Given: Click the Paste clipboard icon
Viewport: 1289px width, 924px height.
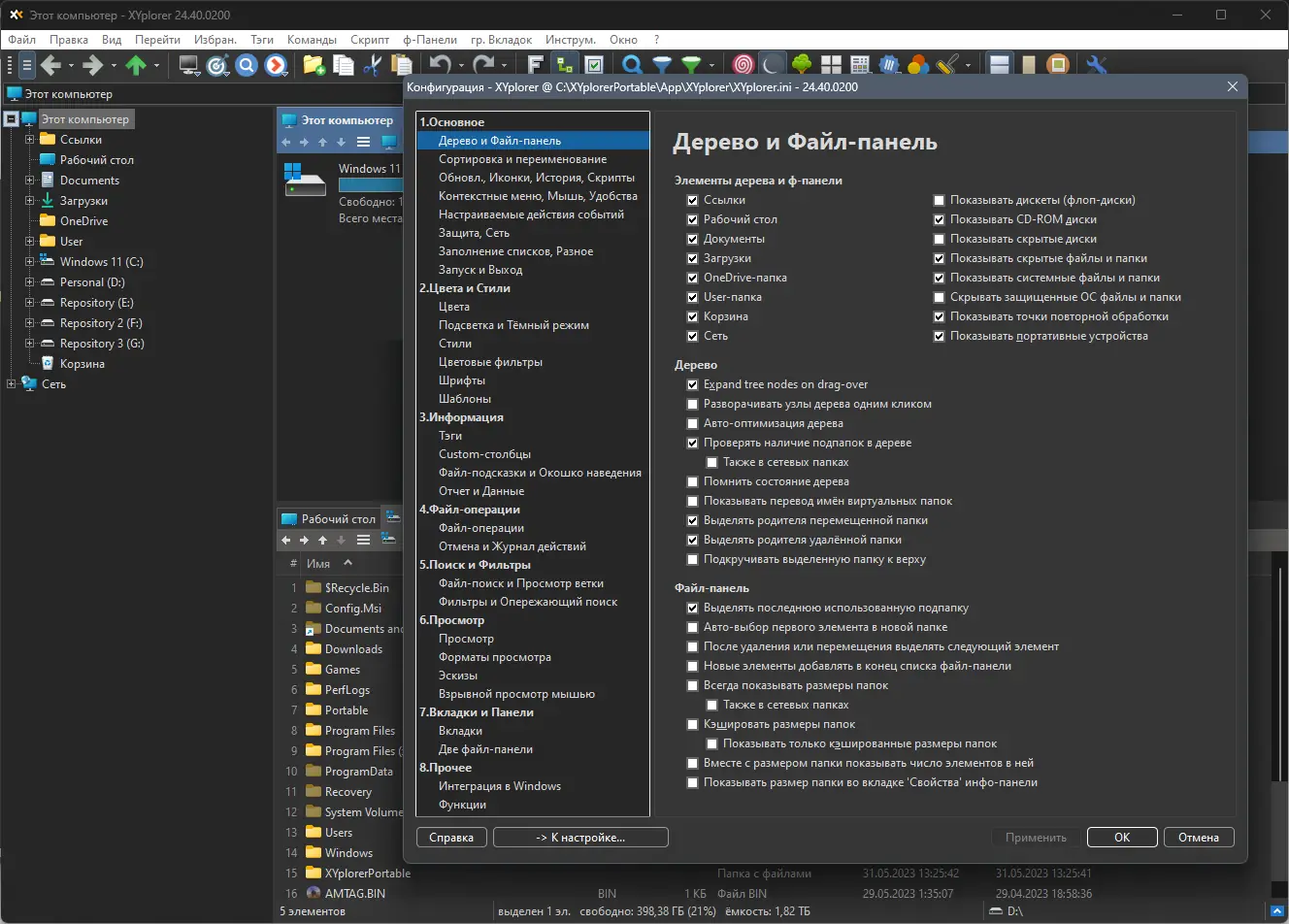Looking at the screenshot, I should pos(401,65).
